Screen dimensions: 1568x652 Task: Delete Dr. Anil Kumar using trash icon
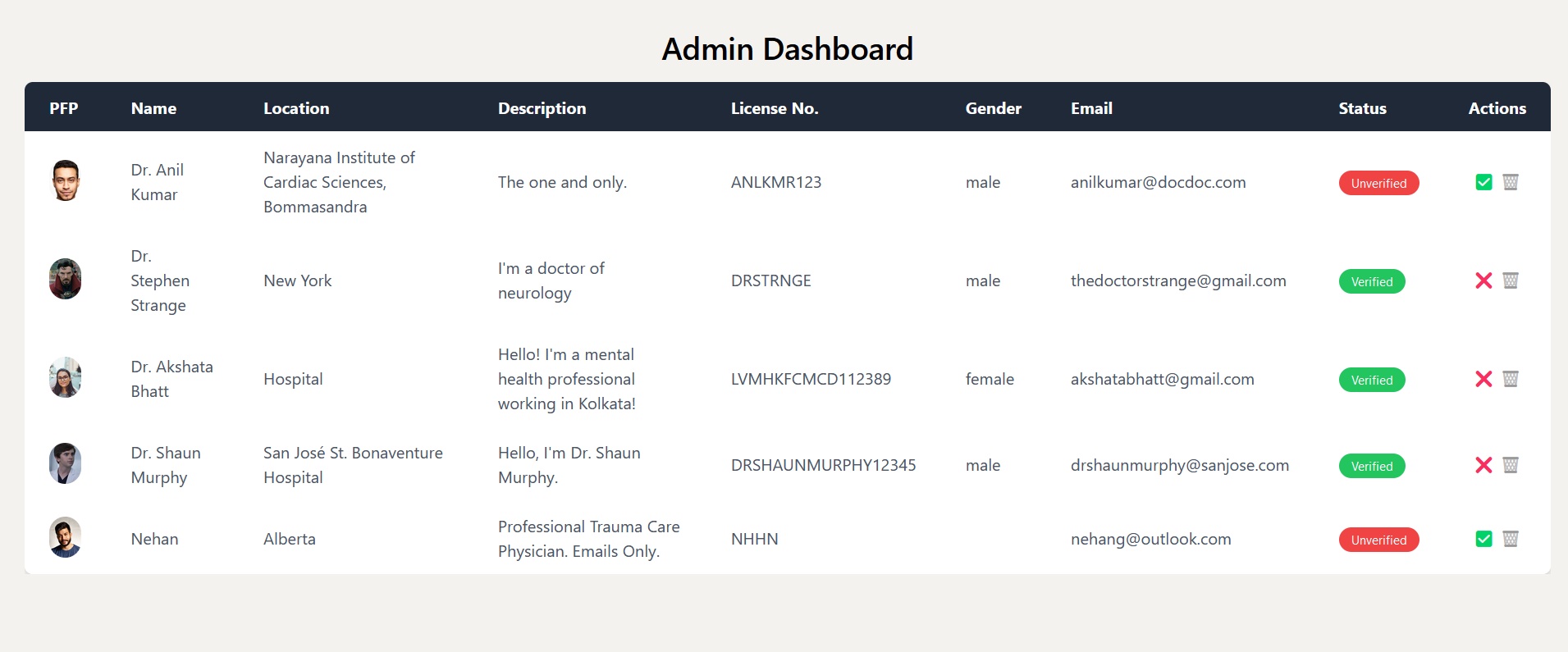[1511, 182]
